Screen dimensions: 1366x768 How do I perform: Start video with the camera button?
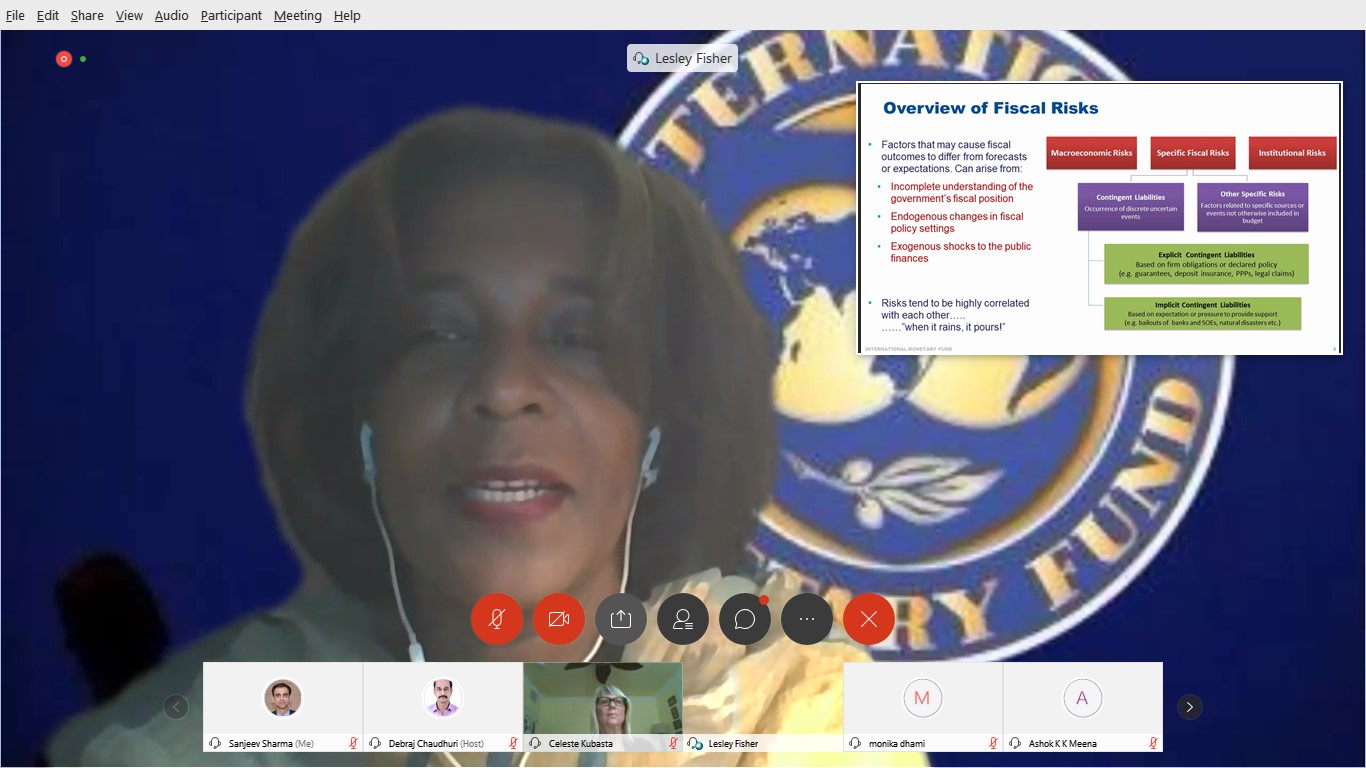558,619
